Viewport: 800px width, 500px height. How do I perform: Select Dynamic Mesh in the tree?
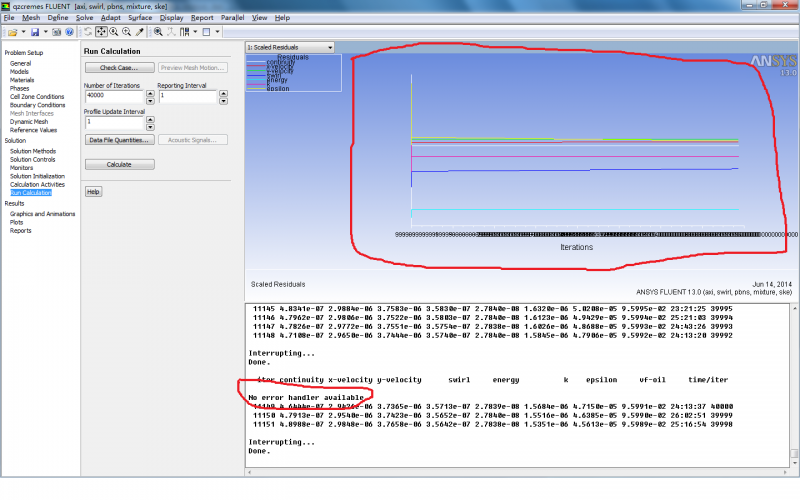pyautogui.click(x=29, y=121)
